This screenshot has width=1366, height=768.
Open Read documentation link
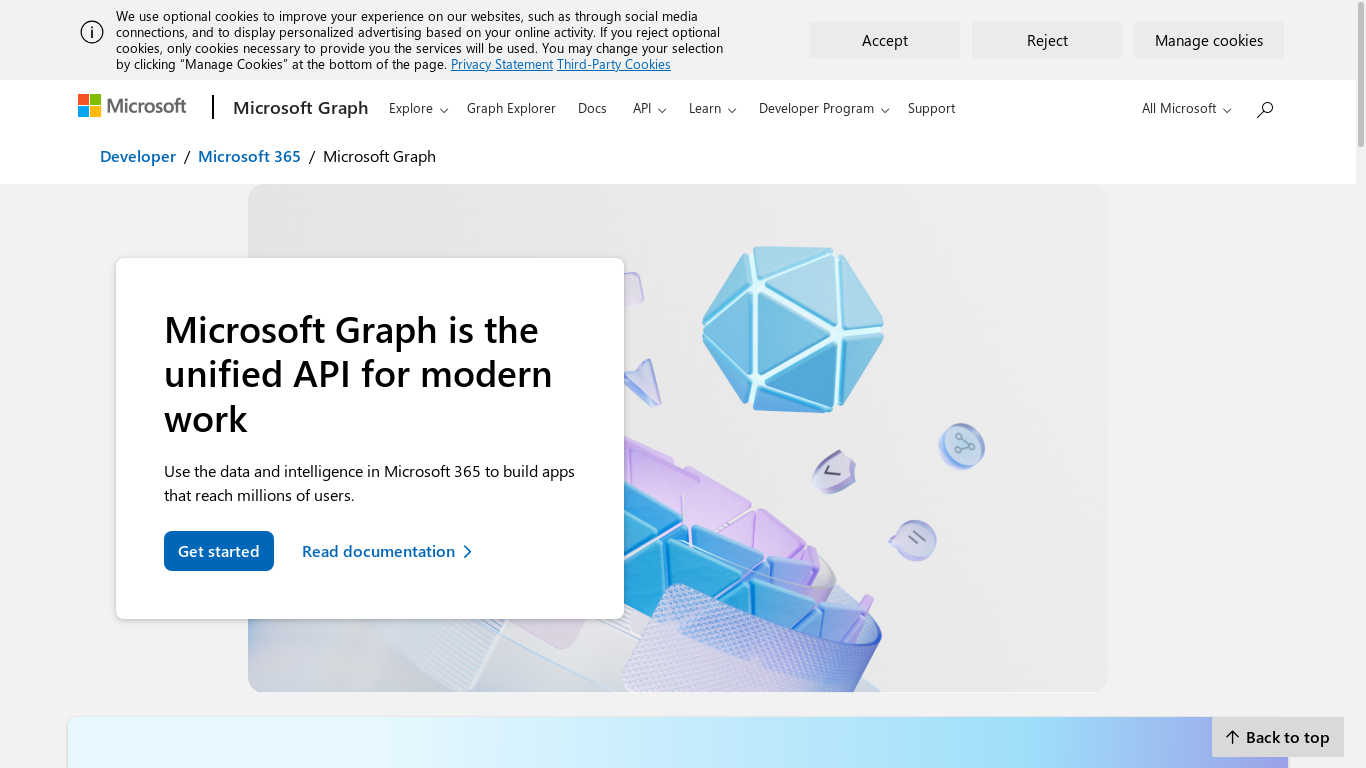(387, 551)
